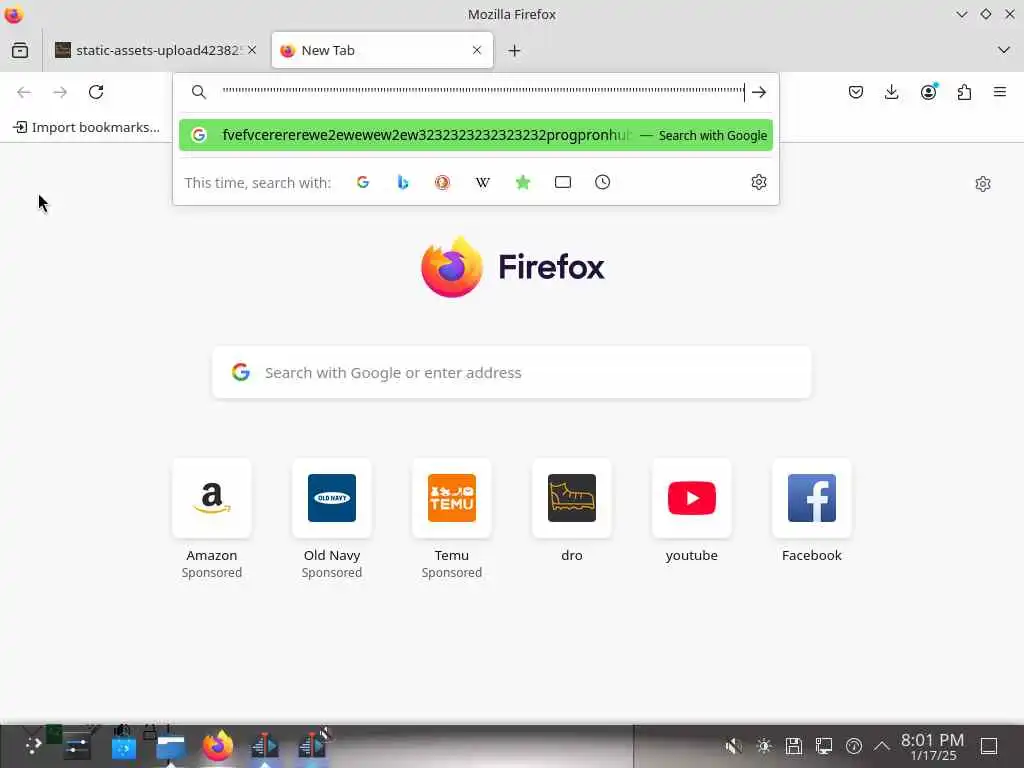
Task: Open System Settings sliders icon in taskbar
Action: click(77, 746)
